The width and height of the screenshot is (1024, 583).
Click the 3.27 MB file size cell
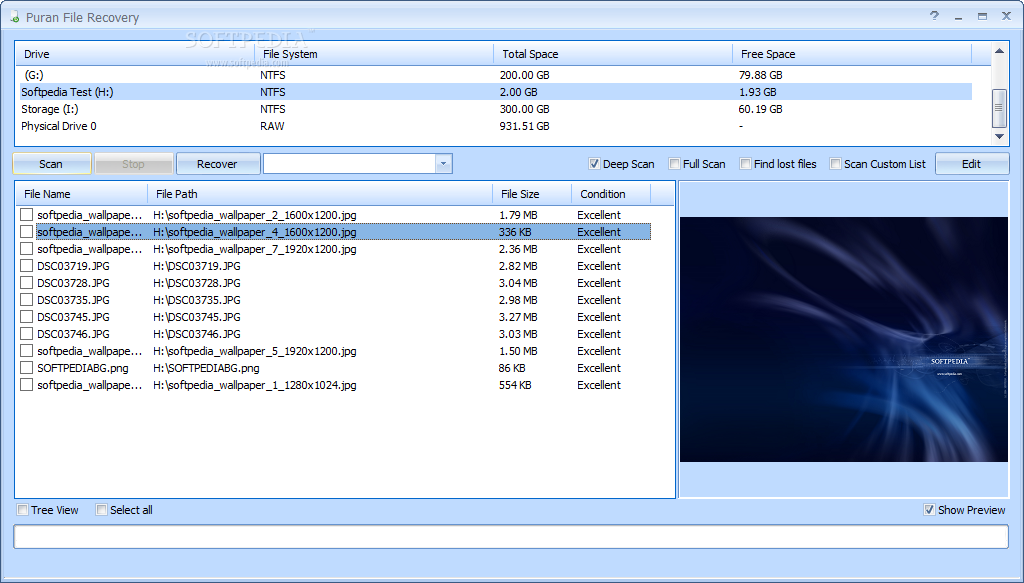point(519,317)
